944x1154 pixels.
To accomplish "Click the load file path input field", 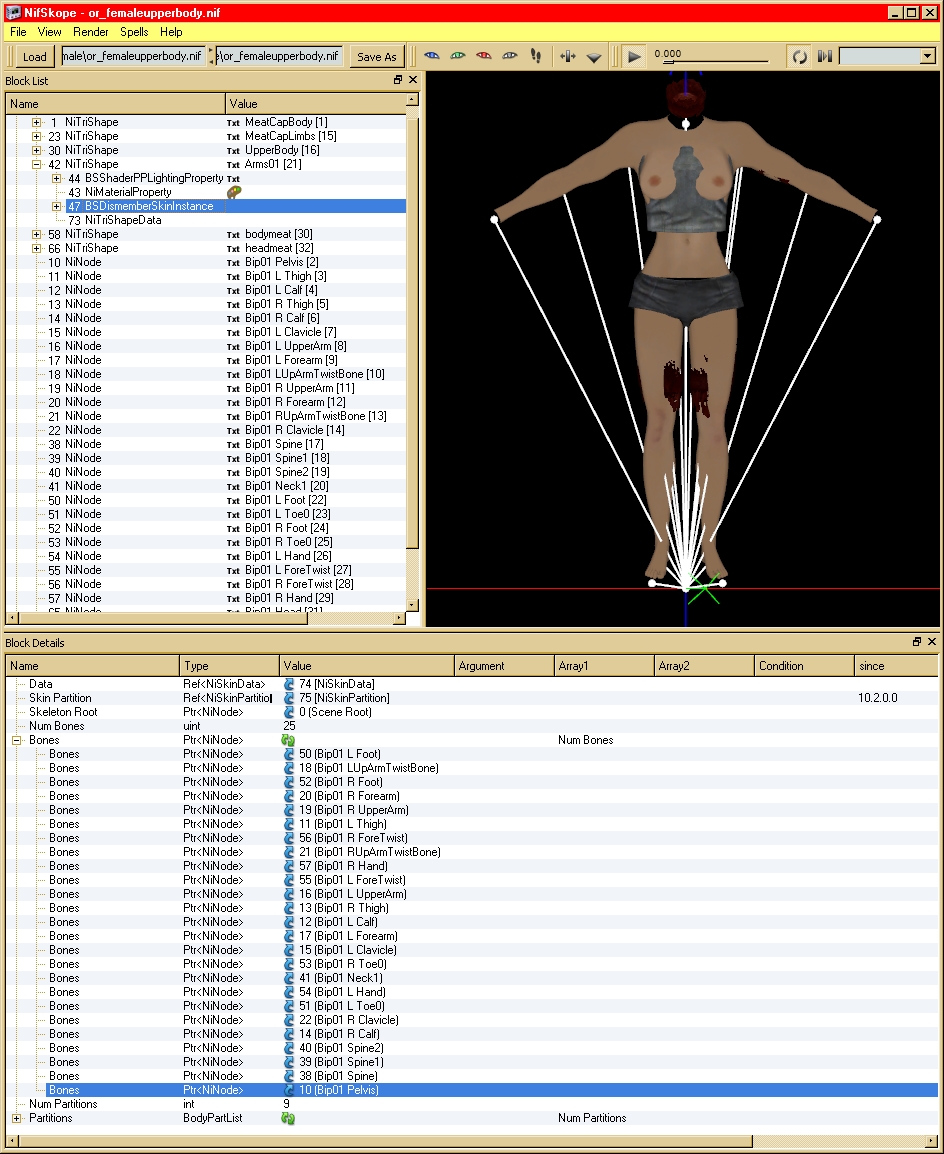I will coord(132,56).
